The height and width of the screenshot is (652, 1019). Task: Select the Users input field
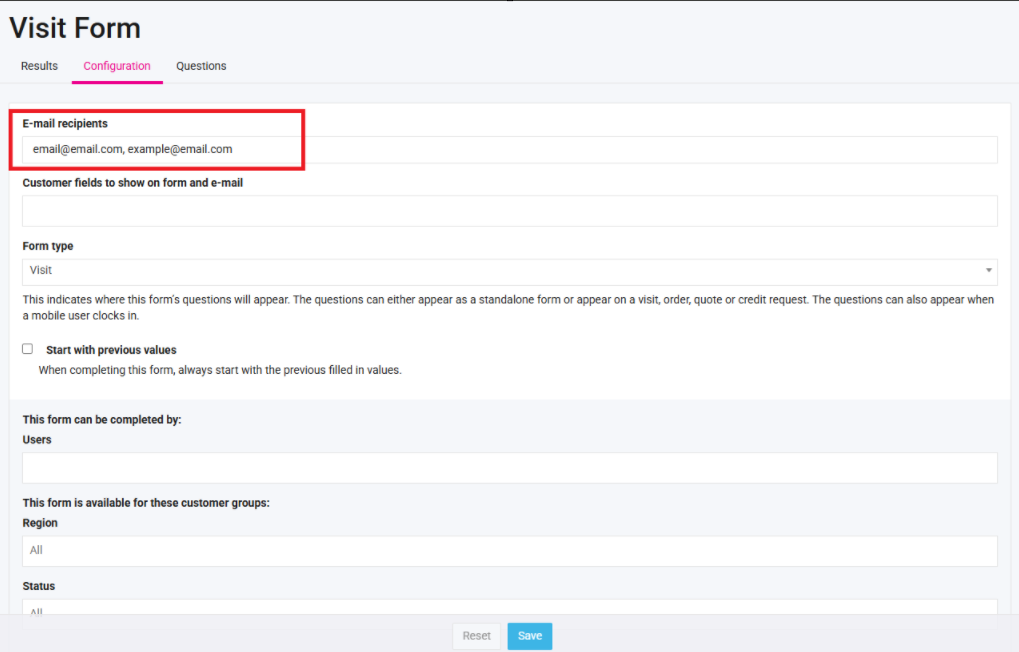point(509,468)
